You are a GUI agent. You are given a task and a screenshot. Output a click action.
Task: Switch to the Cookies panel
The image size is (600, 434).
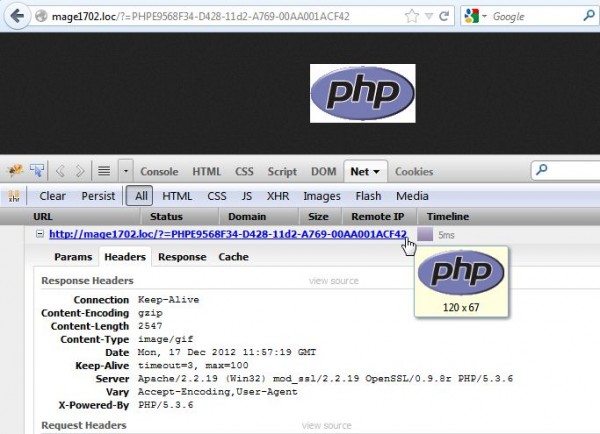pyautogui.click(x=414, y=171)
